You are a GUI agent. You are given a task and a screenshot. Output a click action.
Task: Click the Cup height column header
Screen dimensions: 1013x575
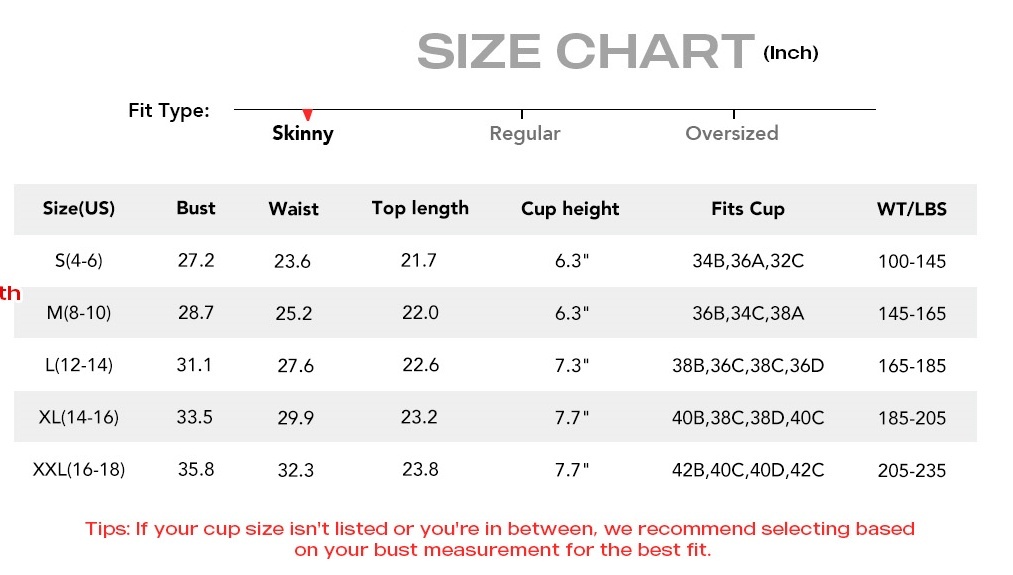click(570, 209)
